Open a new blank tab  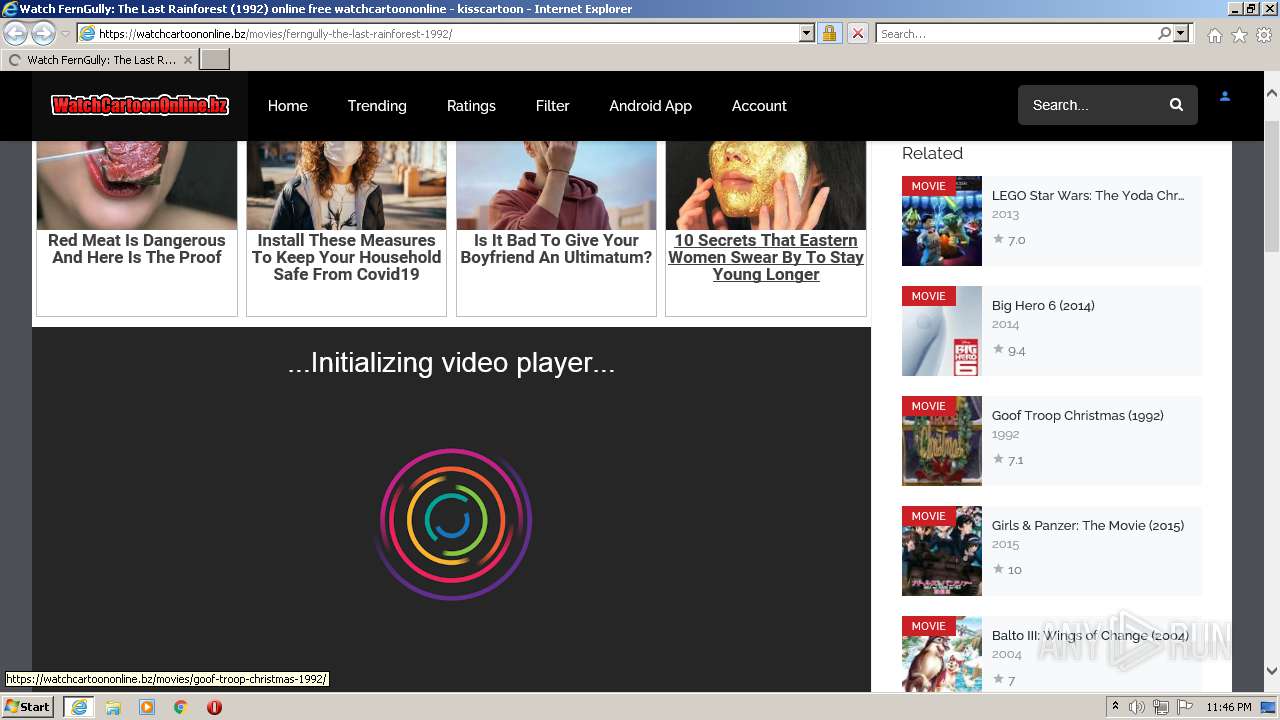point(215,60)
